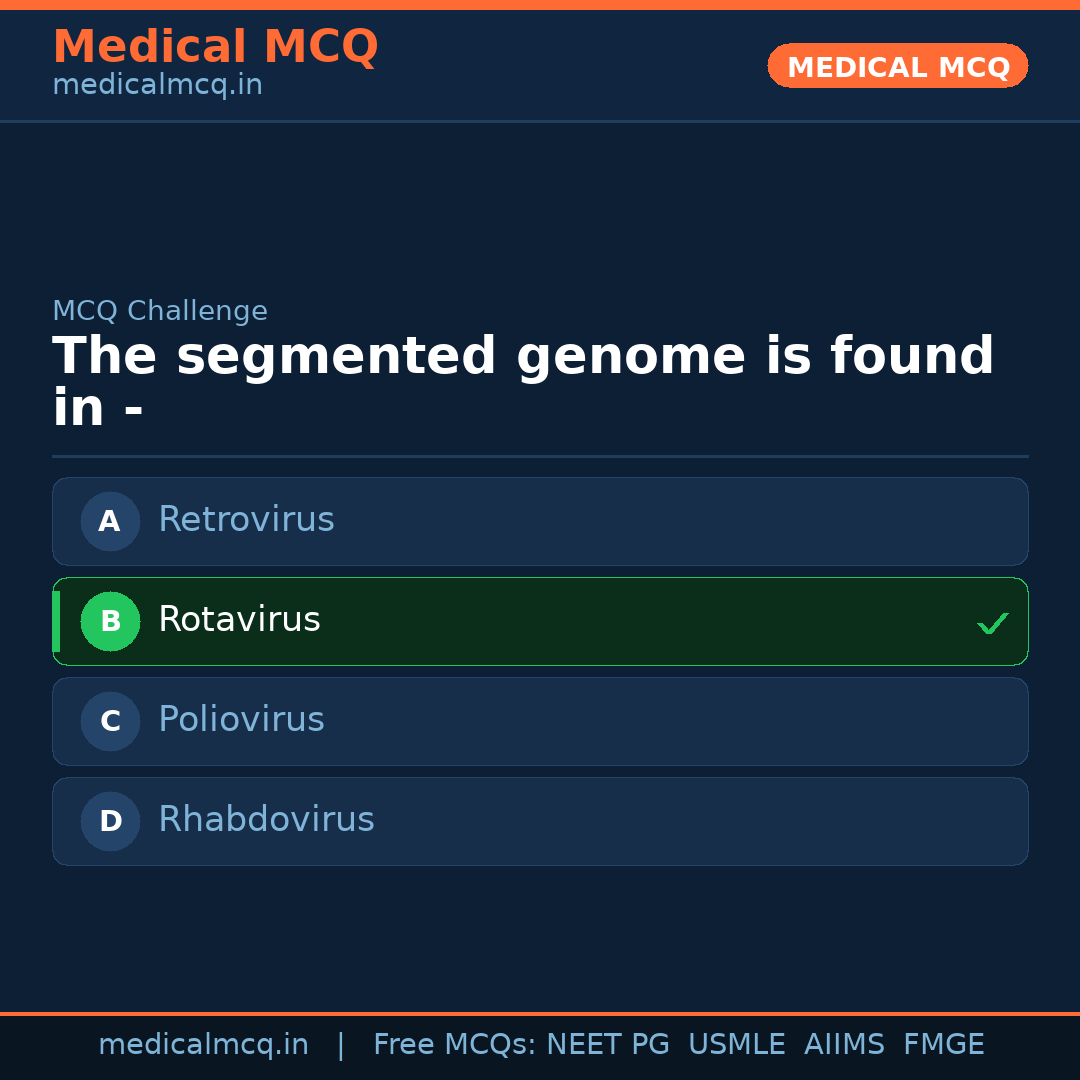The image size is (1080, 1080).
Task: Click the green checkmark icon
Action: pyautogui.click(x=992, y=624)
